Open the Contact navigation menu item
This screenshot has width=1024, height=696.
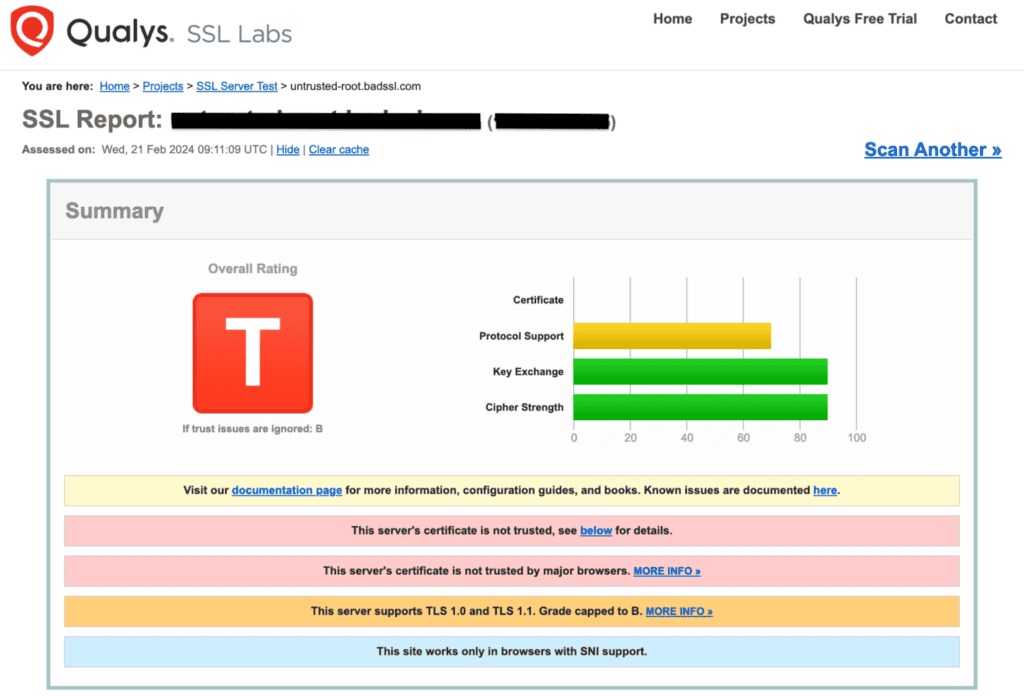tap(970, 19)
